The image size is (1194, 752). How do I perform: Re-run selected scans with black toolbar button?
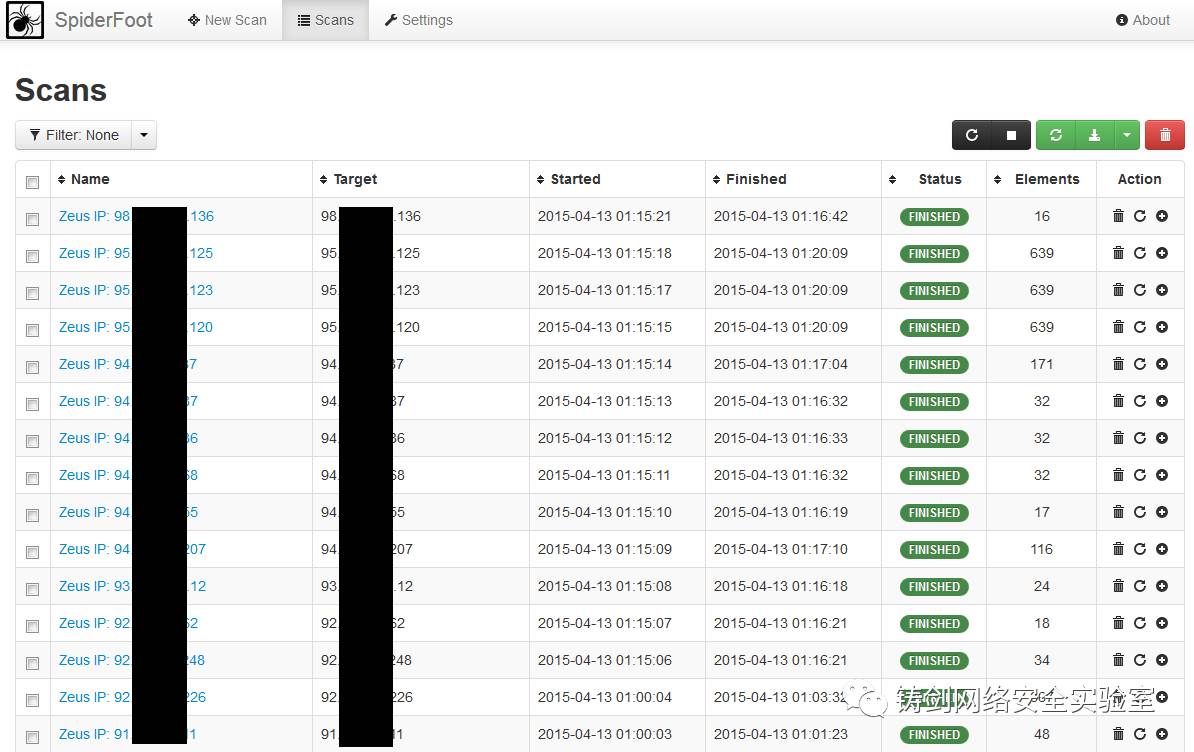point(972,135)
